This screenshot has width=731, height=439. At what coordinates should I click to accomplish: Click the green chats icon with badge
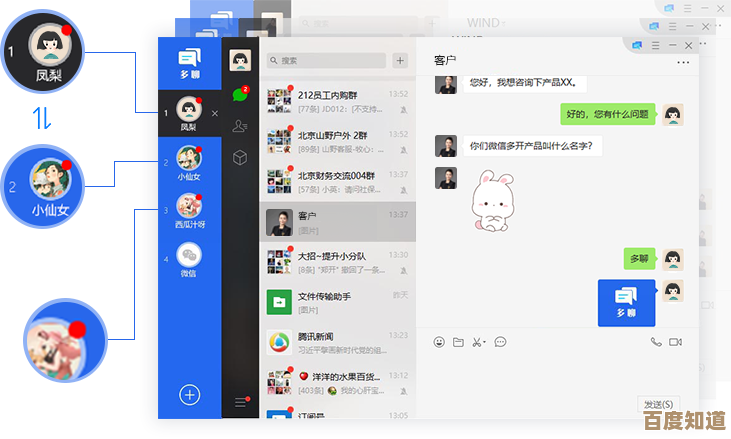(x=240, y=94)
